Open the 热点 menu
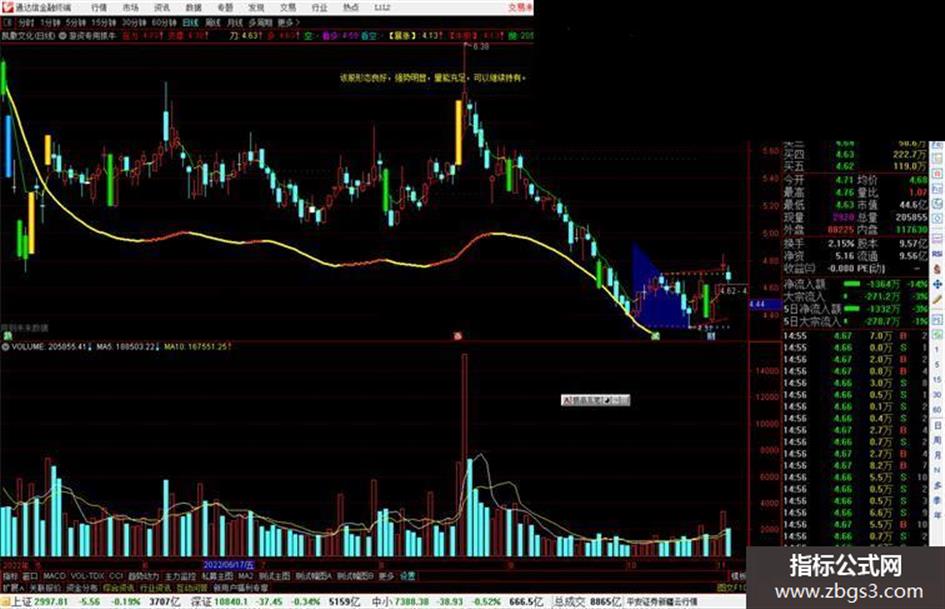The height and width of the screenshot is (609, 945). click(x=350, y=7)
